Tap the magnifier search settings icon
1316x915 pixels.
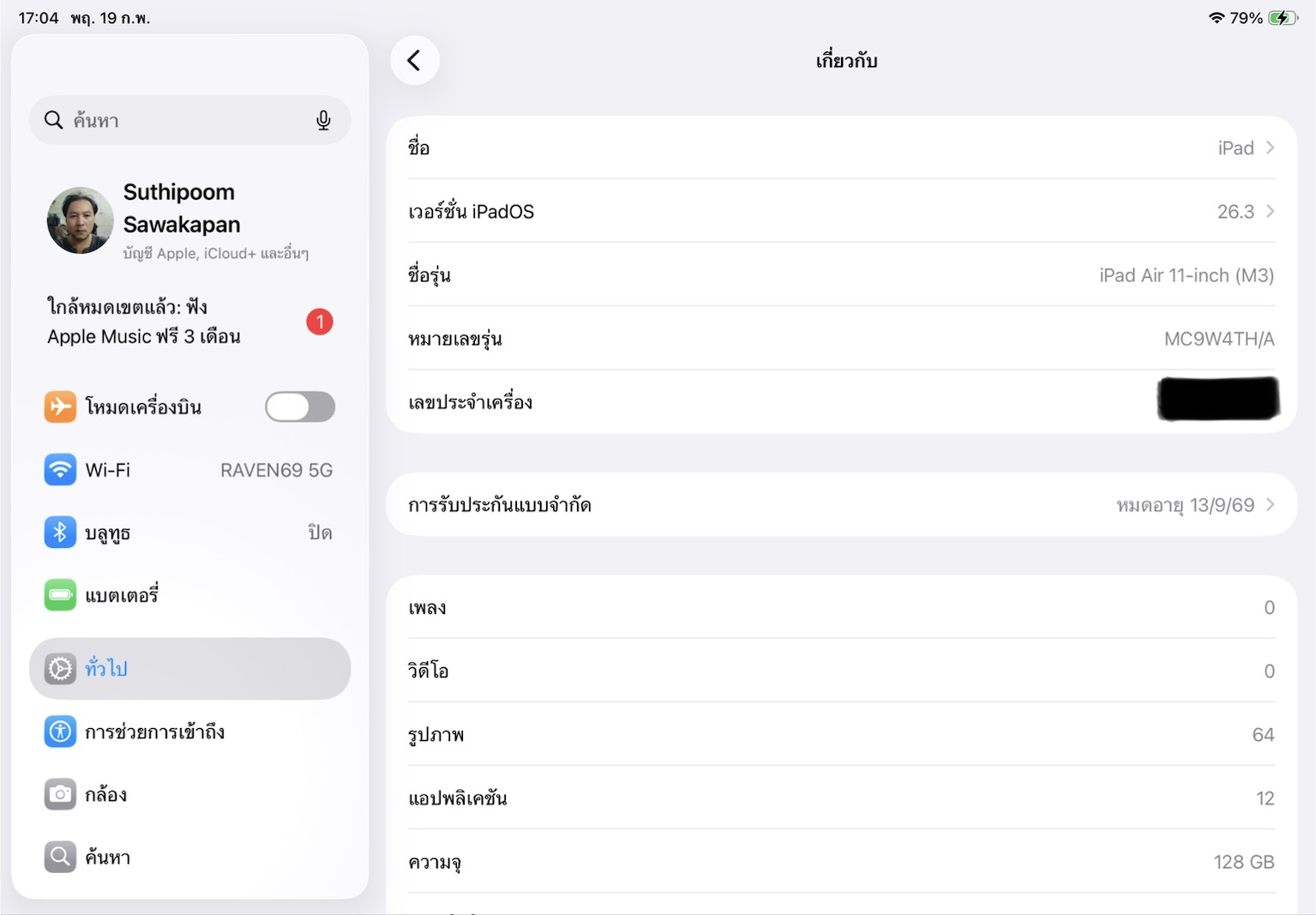coord(60,857)
